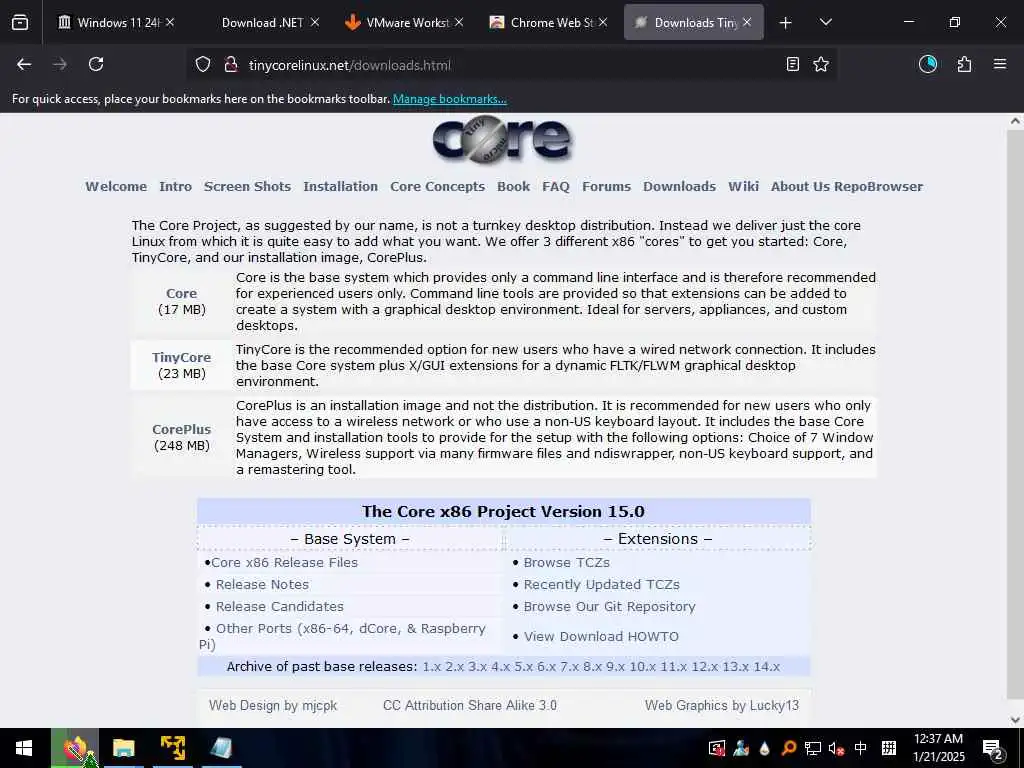
Task: Open archive of 10.x releases
Action: click(642, 667)
